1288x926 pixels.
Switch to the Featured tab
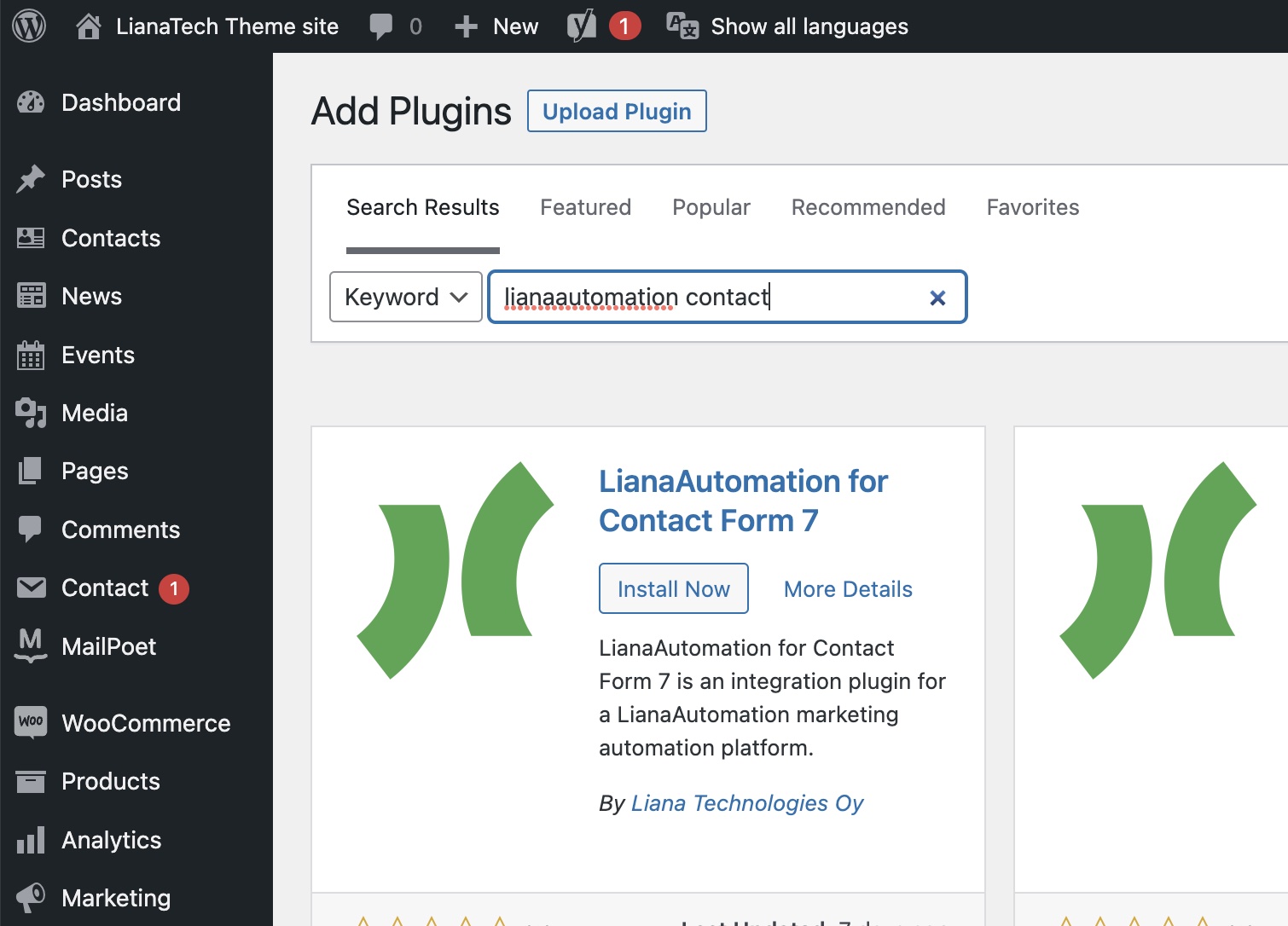click(585, 208)
